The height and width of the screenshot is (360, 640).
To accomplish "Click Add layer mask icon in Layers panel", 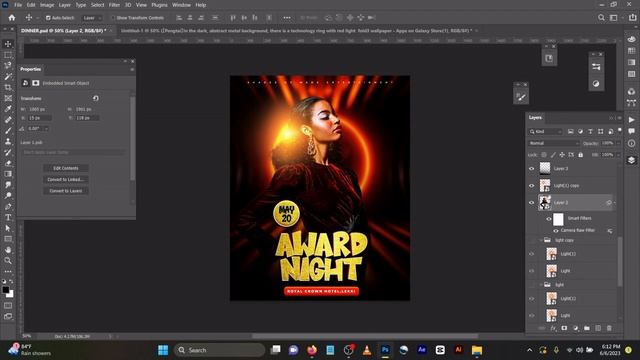I will 564,328.
